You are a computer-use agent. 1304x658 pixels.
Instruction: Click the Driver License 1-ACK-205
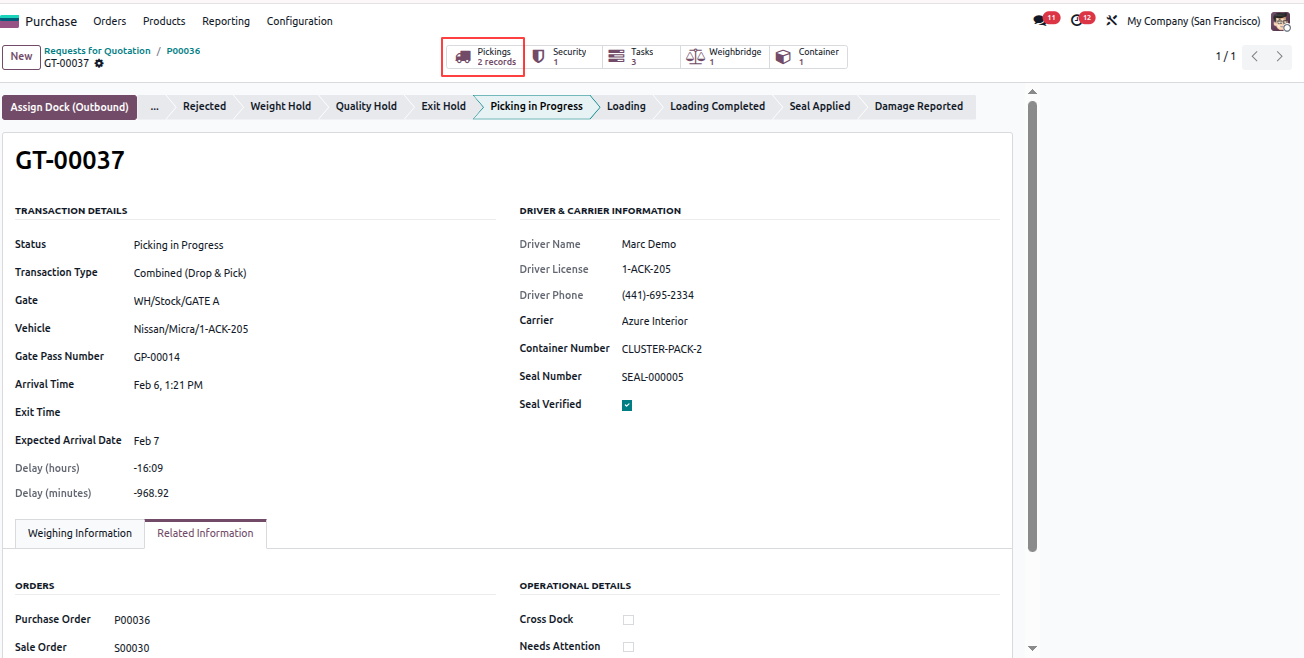(646, 269)
